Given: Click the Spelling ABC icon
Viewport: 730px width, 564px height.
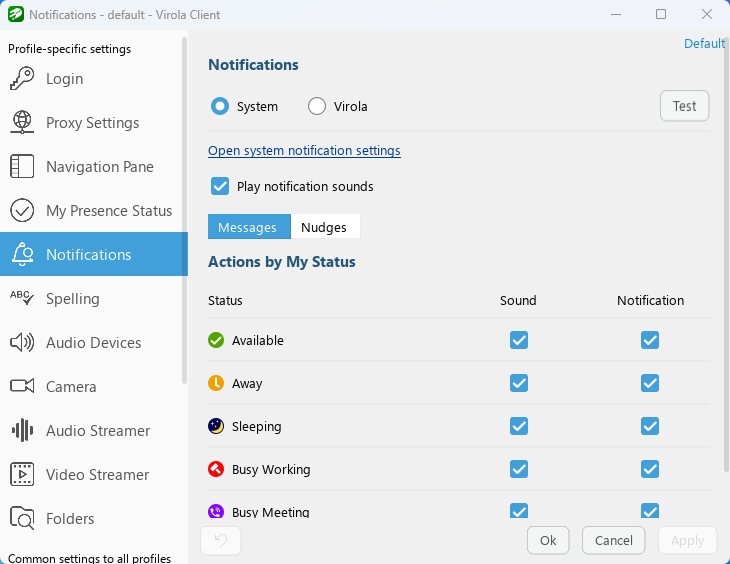Looking at the screenshot, I should pos(22,298).
